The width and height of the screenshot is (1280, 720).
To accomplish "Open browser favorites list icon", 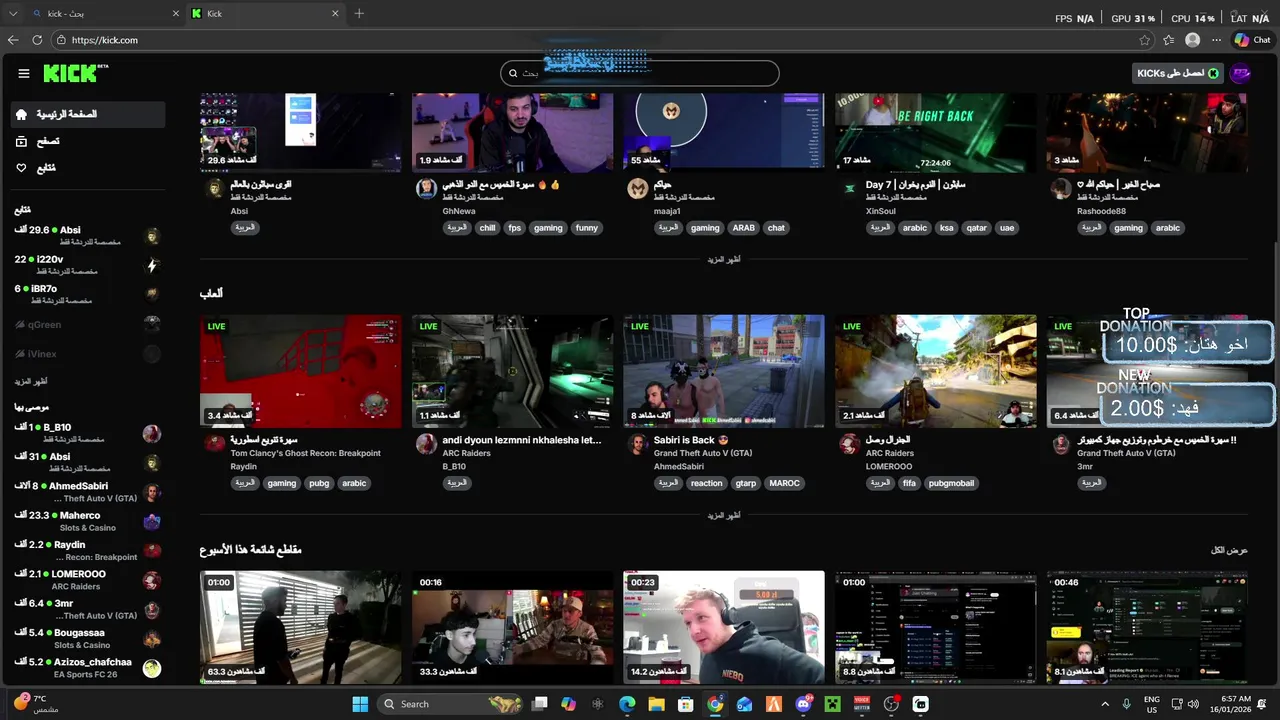I will (1169, 40).
